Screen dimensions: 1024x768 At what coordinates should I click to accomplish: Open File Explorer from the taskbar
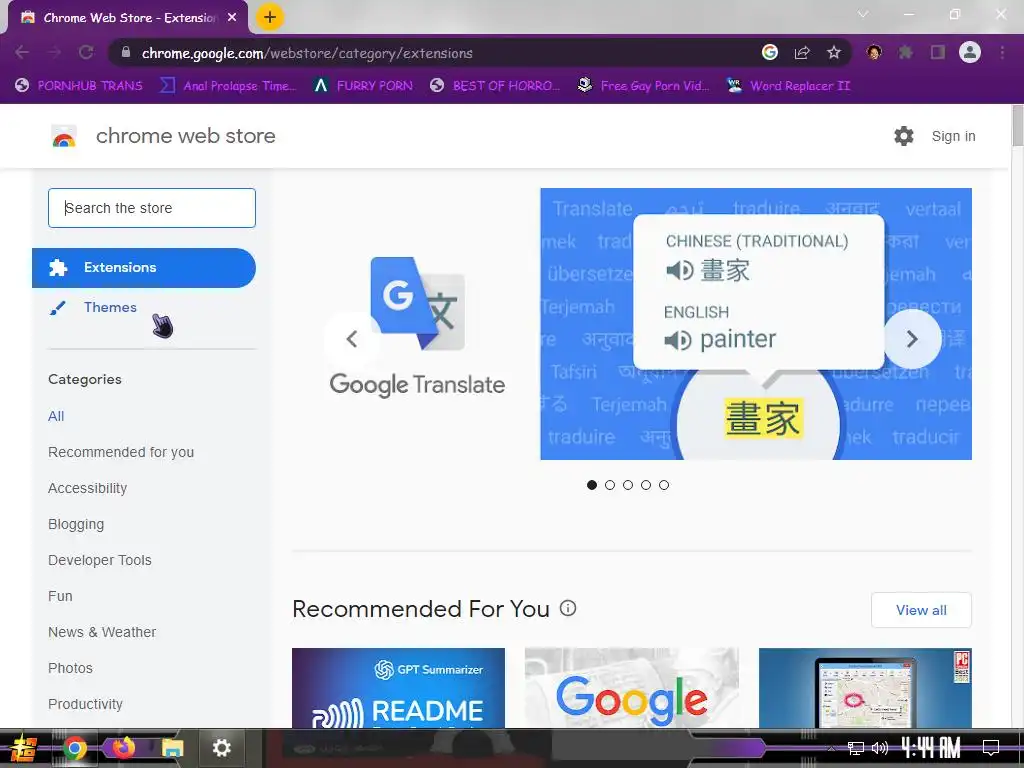click(172, 748)
